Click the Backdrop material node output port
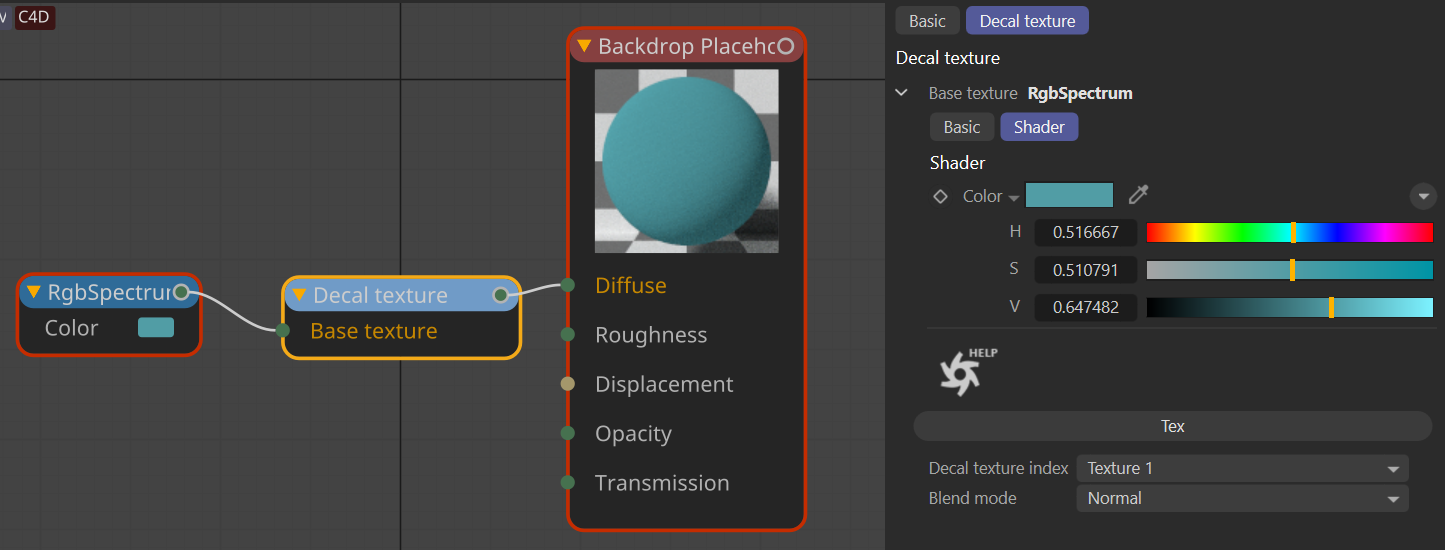 coord(786,46)
